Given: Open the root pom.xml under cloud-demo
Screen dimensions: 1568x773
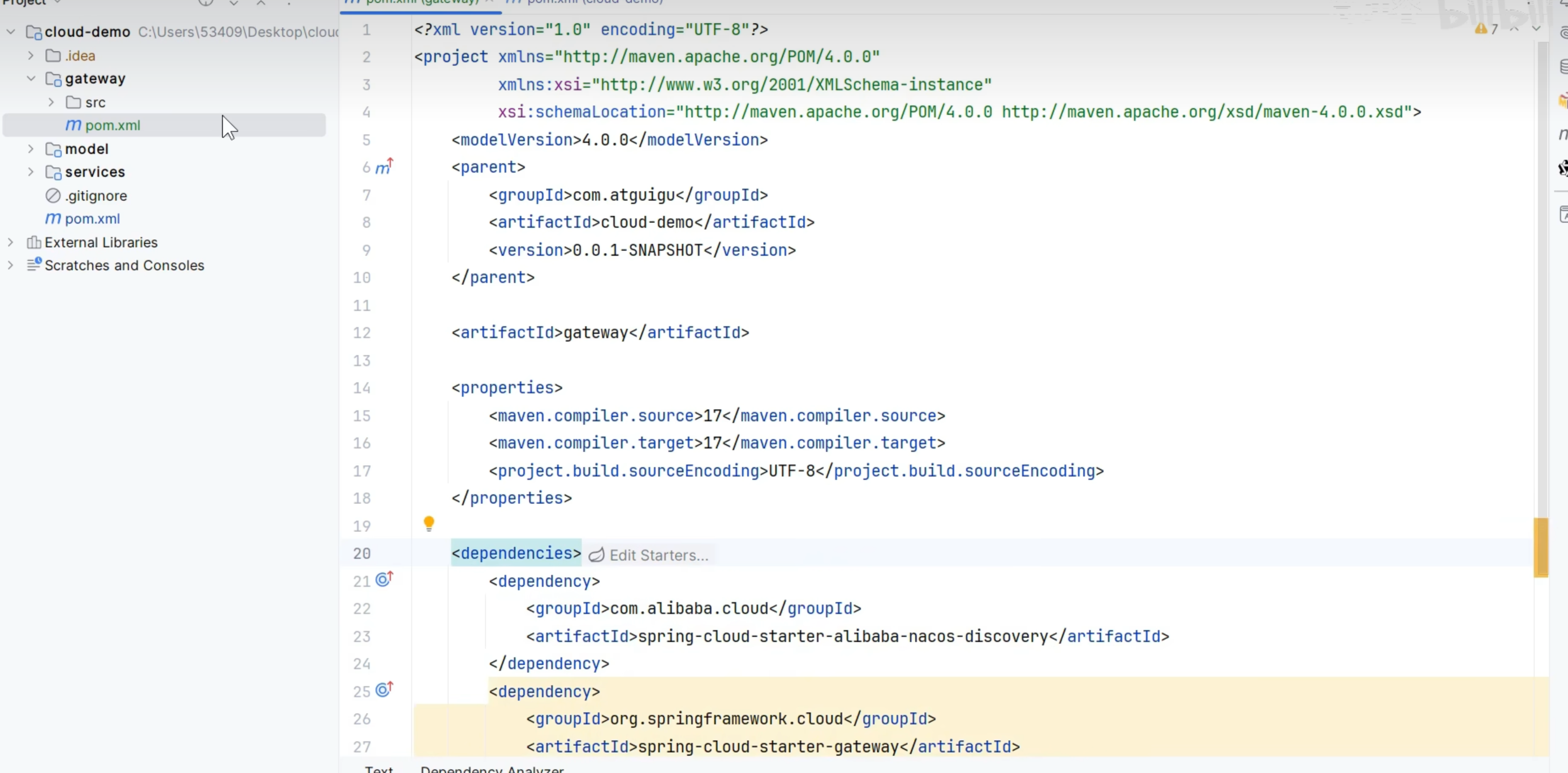Looking at the screenshot, I should 92,218.
